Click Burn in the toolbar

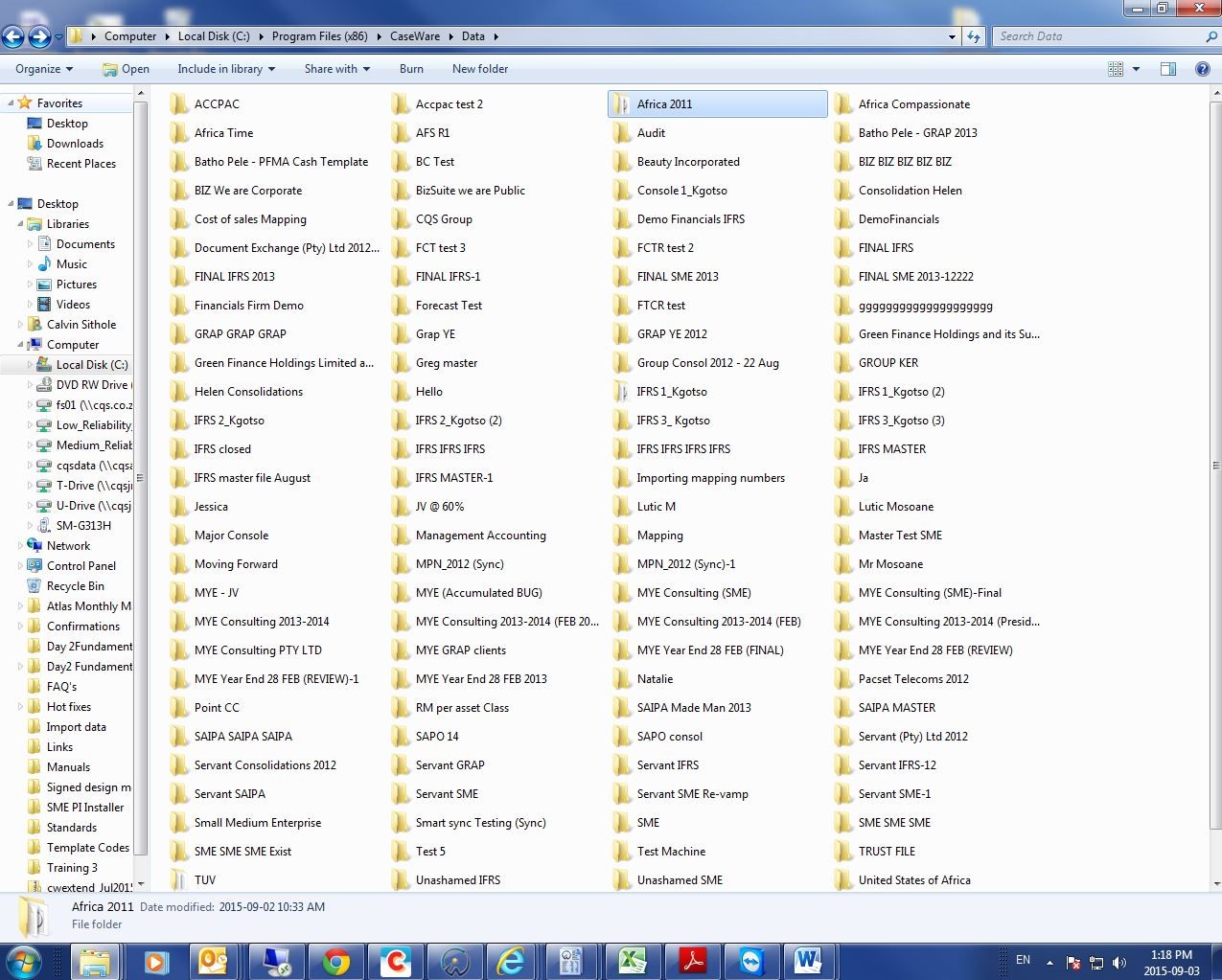[411, 69]
